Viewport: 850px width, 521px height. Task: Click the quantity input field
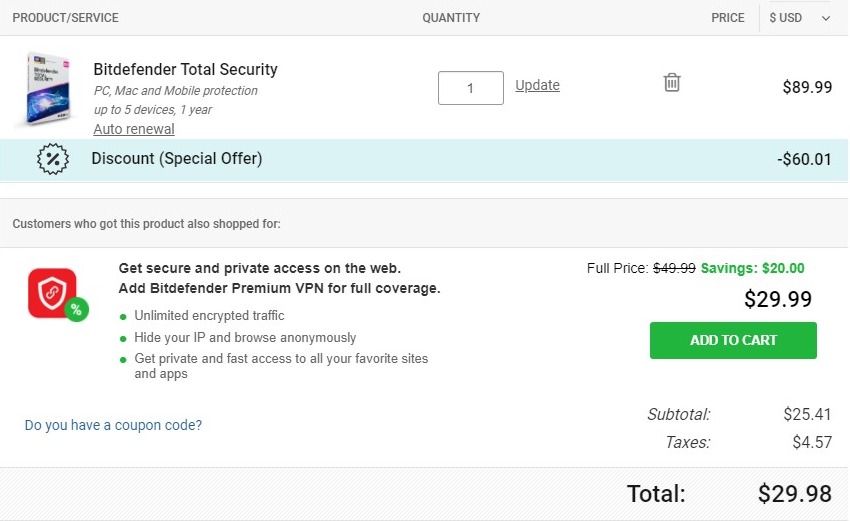click(470, 87)
